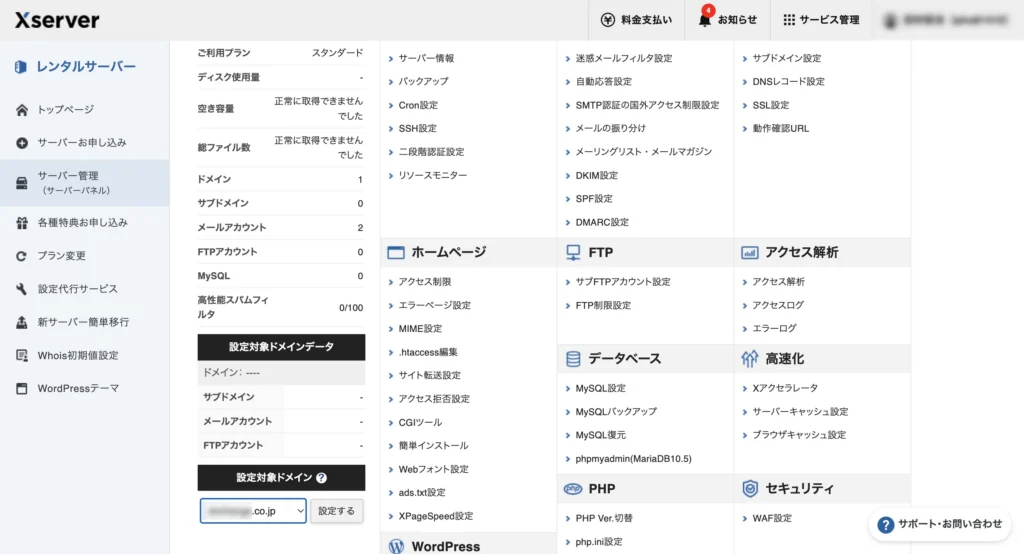
Task: Open the service management grid icon
Action: [789, 20]
